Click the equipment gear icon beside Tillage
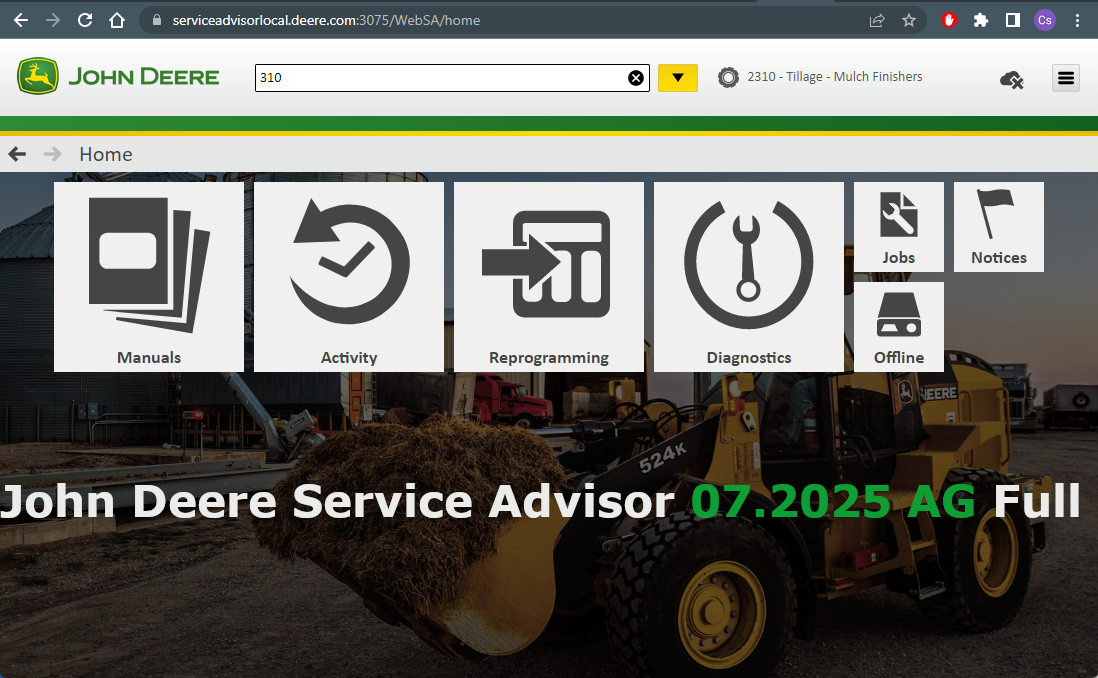This screenshot has width=1098, height=678. pyautogui.click(x=728, y=76)
